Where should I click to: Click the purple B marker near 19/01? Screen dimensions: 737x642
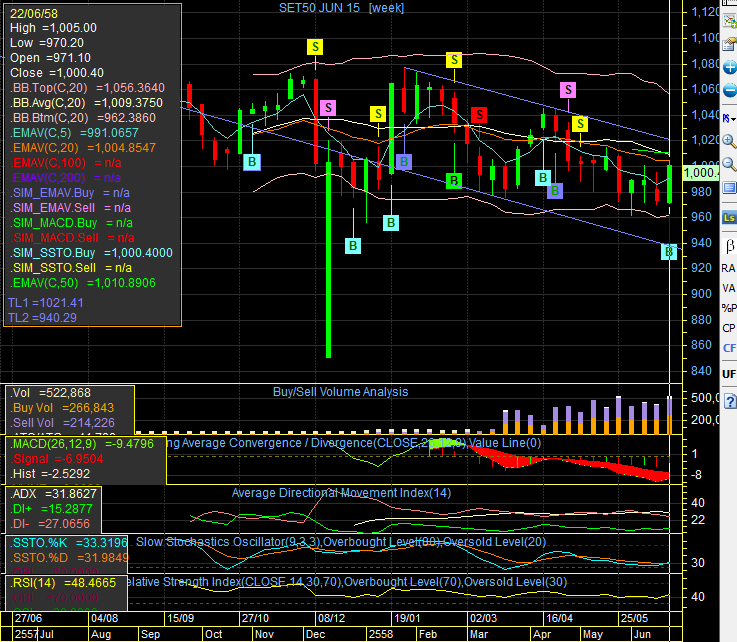click(x=404, y=162)
